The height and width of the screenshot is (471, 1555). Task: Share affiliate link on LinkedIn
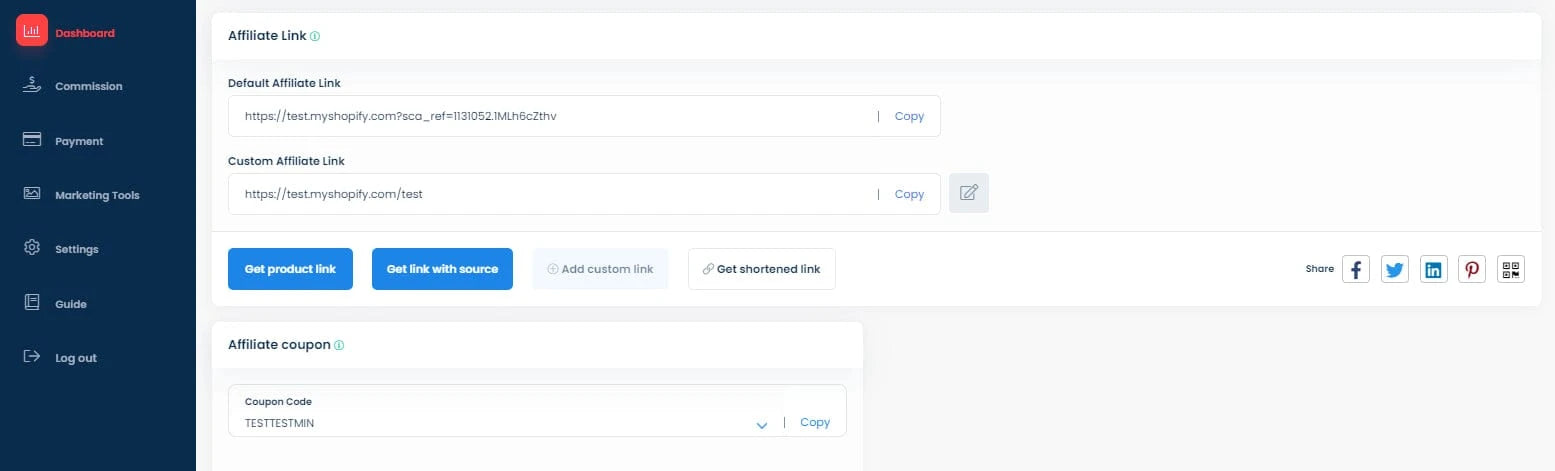1434,269
